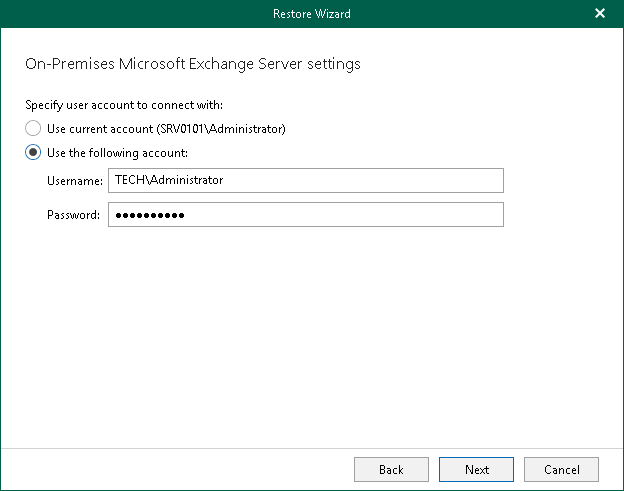Focus the Password input field
Screen dimensions: 624x491
click(x=305, y=215)
